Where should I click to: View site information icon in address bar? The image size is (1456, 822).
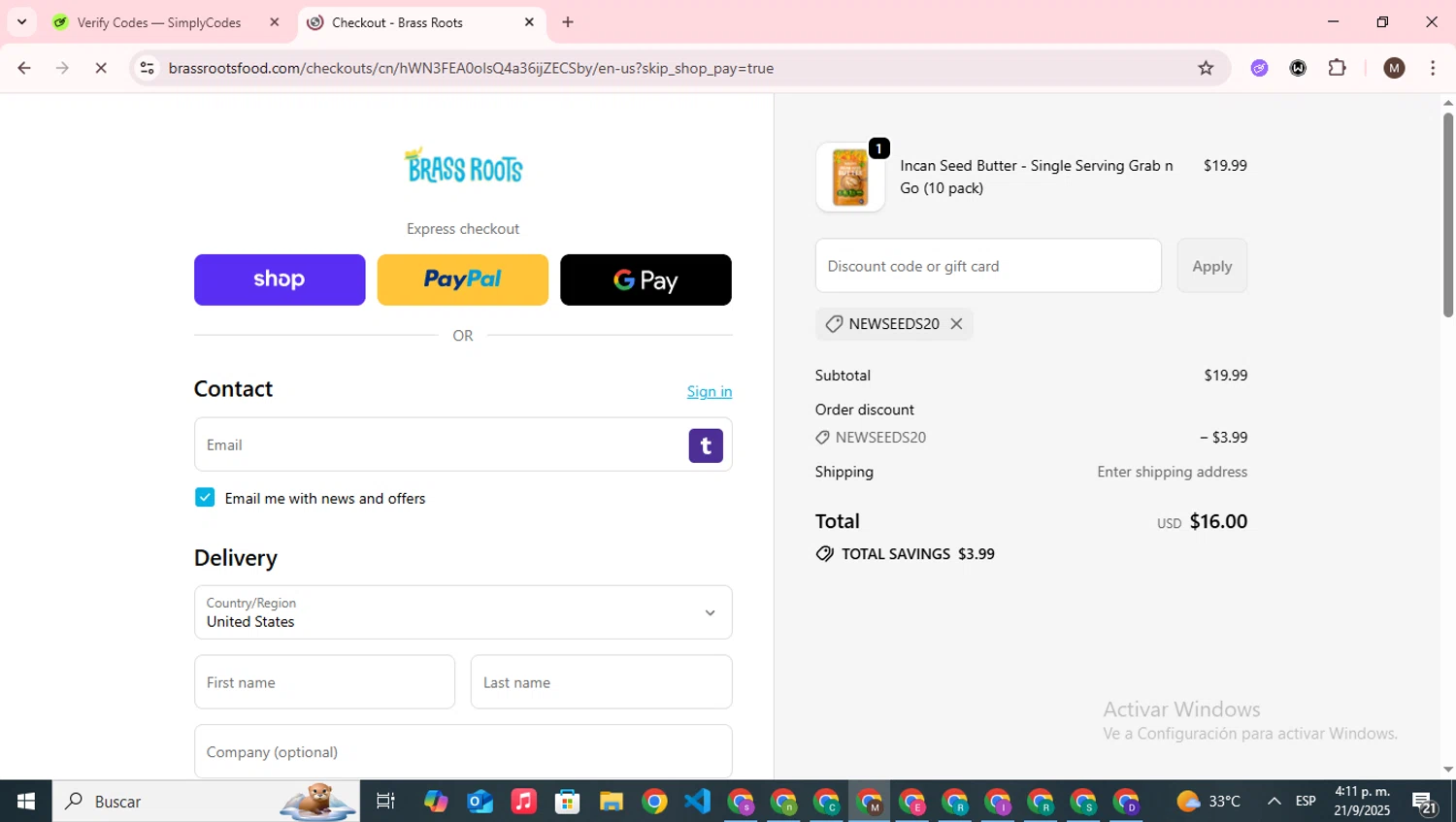[147, 68]
